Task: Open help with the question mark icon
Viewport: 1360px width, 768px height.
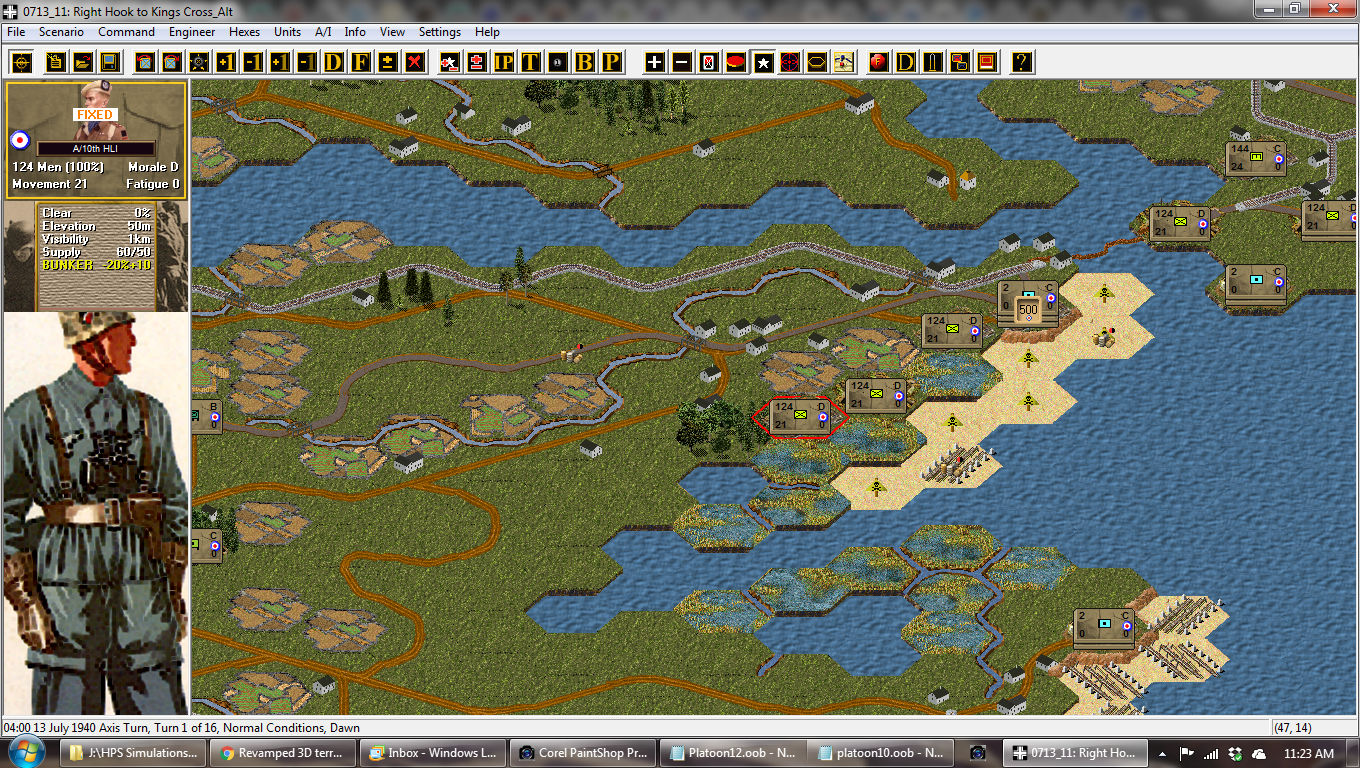Action: pos(1021,62)
